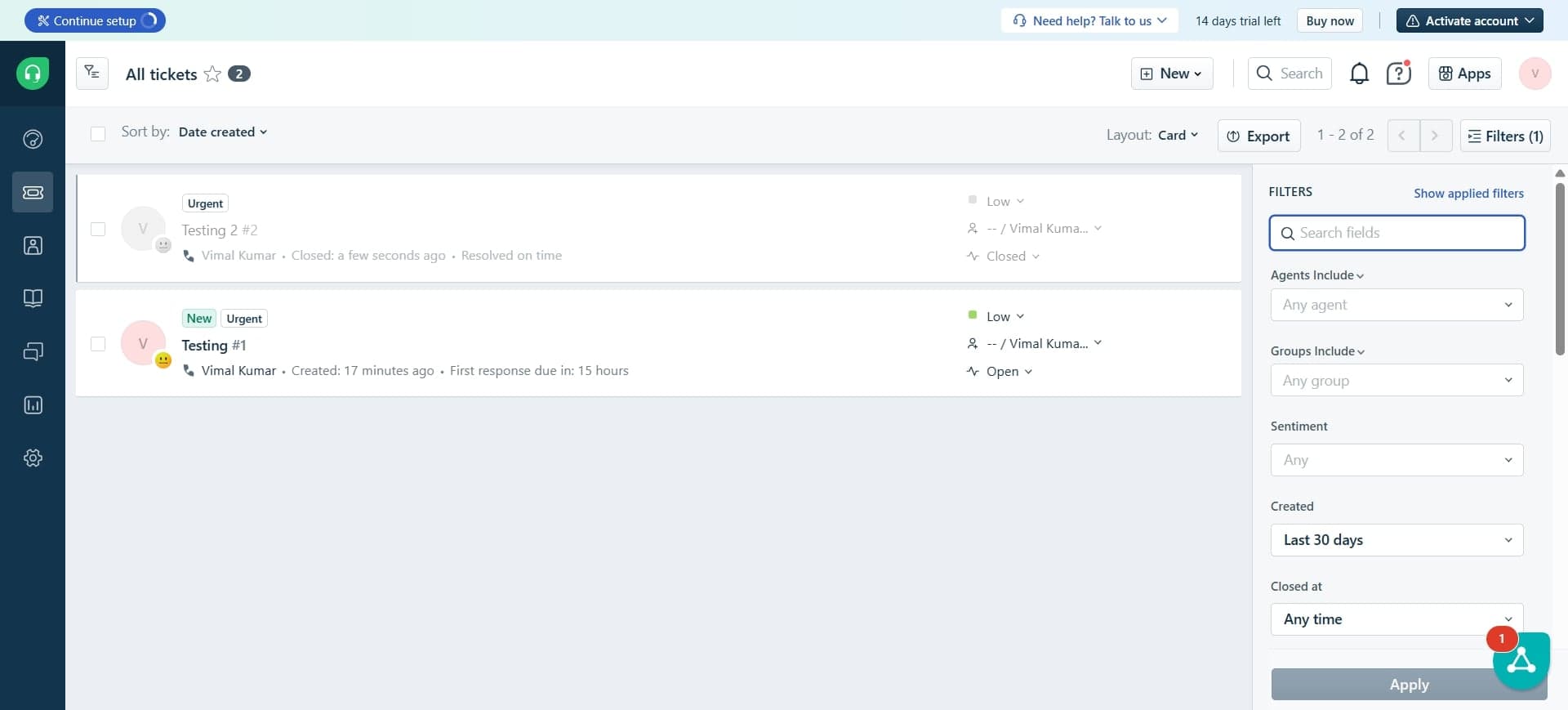Open the Created Last 30 days dropdown
This screenshot has height=710, width=1568.
point(1396,540)
